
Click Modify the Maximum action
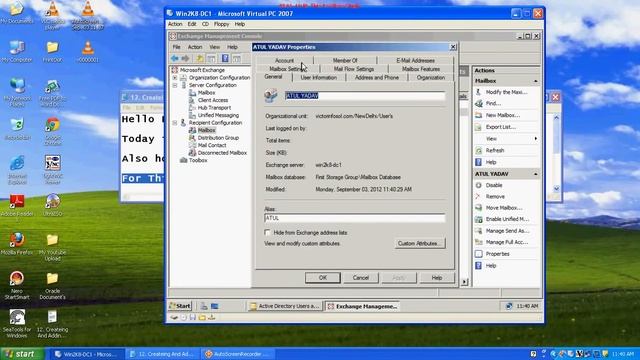[506, 92]
